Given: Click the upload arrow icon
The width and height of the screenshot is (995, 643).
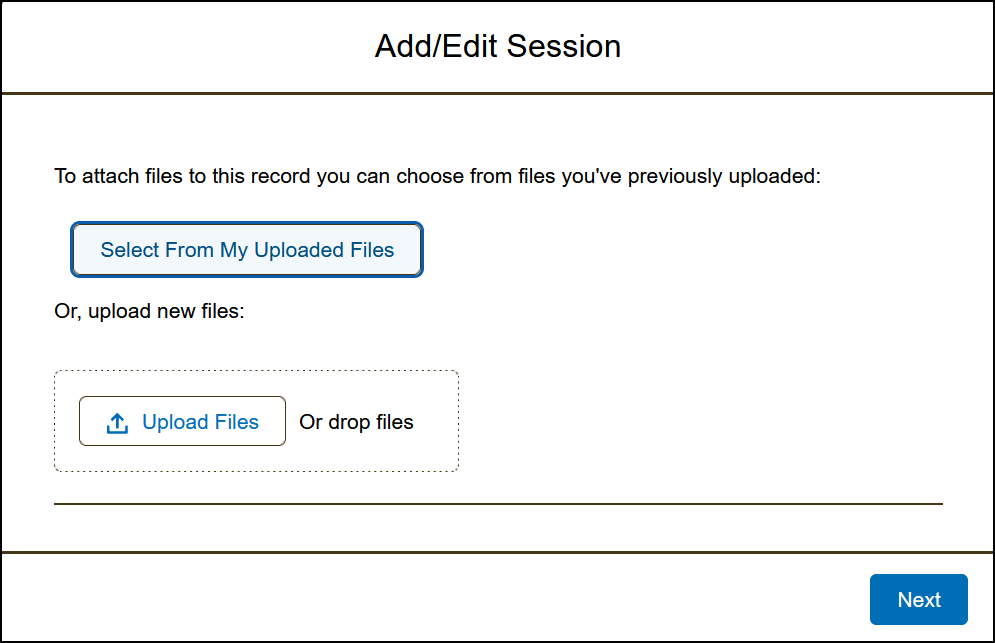Looking at the screenshot, I should 117,423.
